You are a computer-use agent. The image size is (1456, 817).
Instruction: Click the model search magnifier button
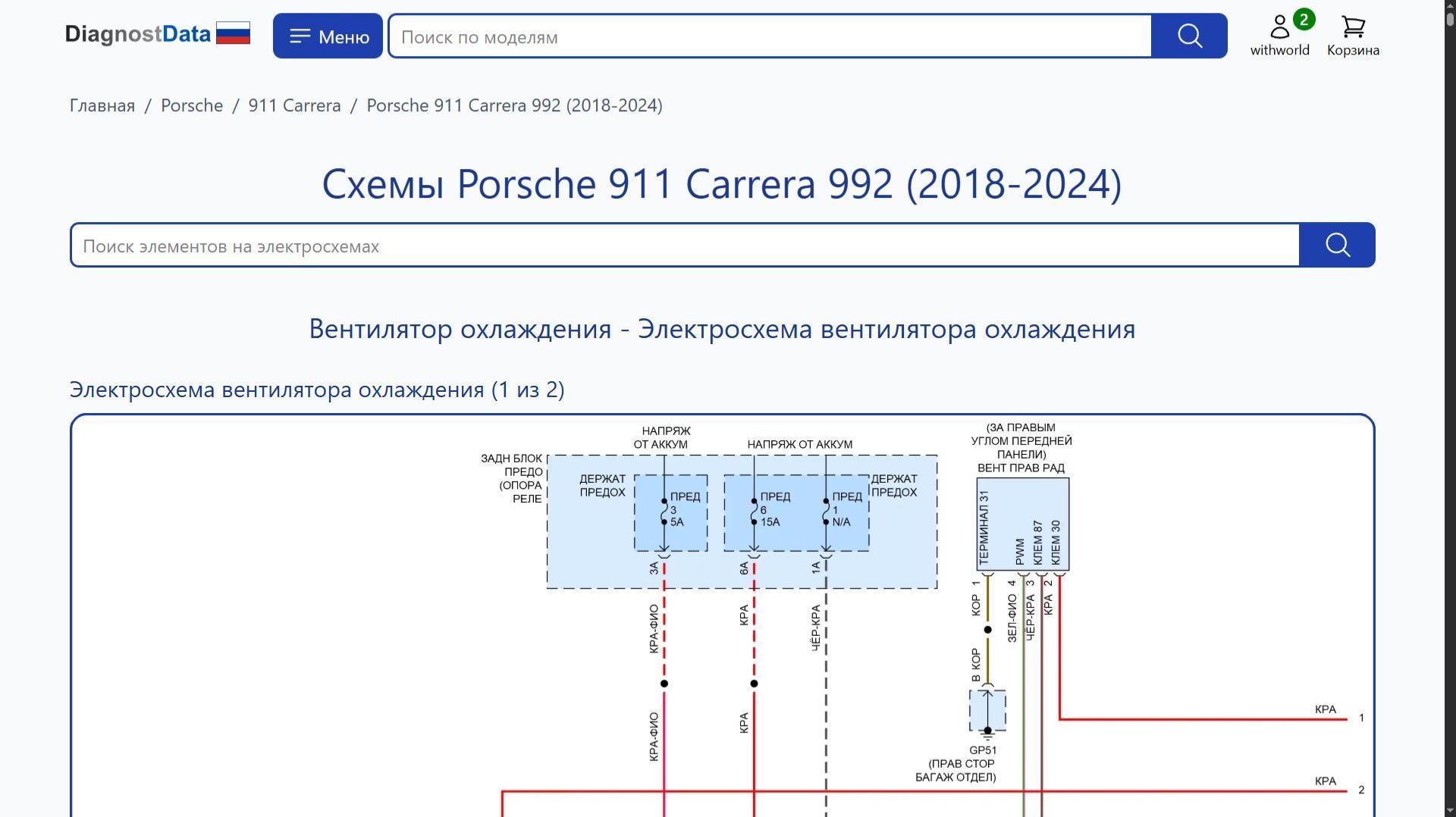click(x=1189, y=36)
